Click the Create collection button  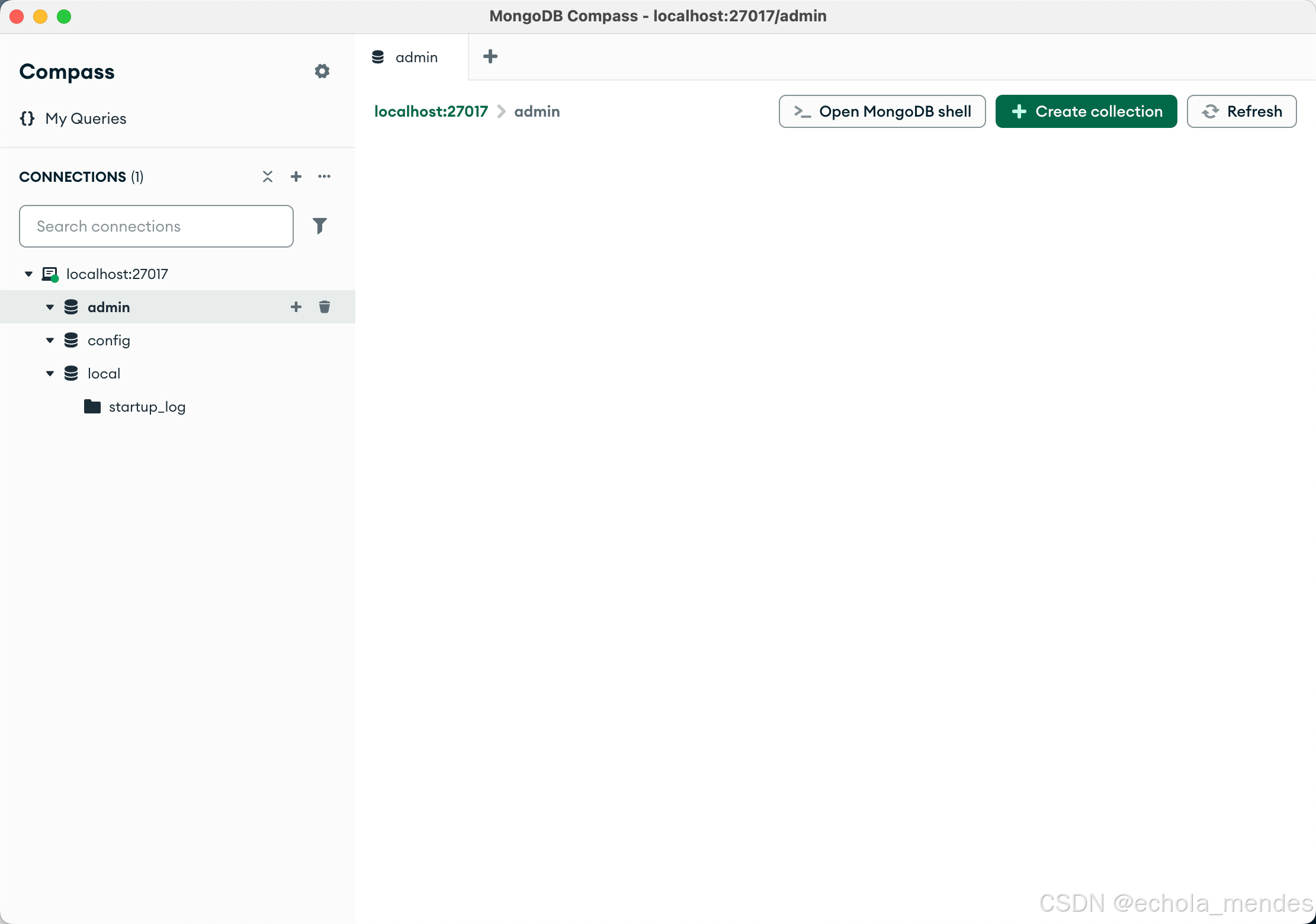coord(1086,111)
